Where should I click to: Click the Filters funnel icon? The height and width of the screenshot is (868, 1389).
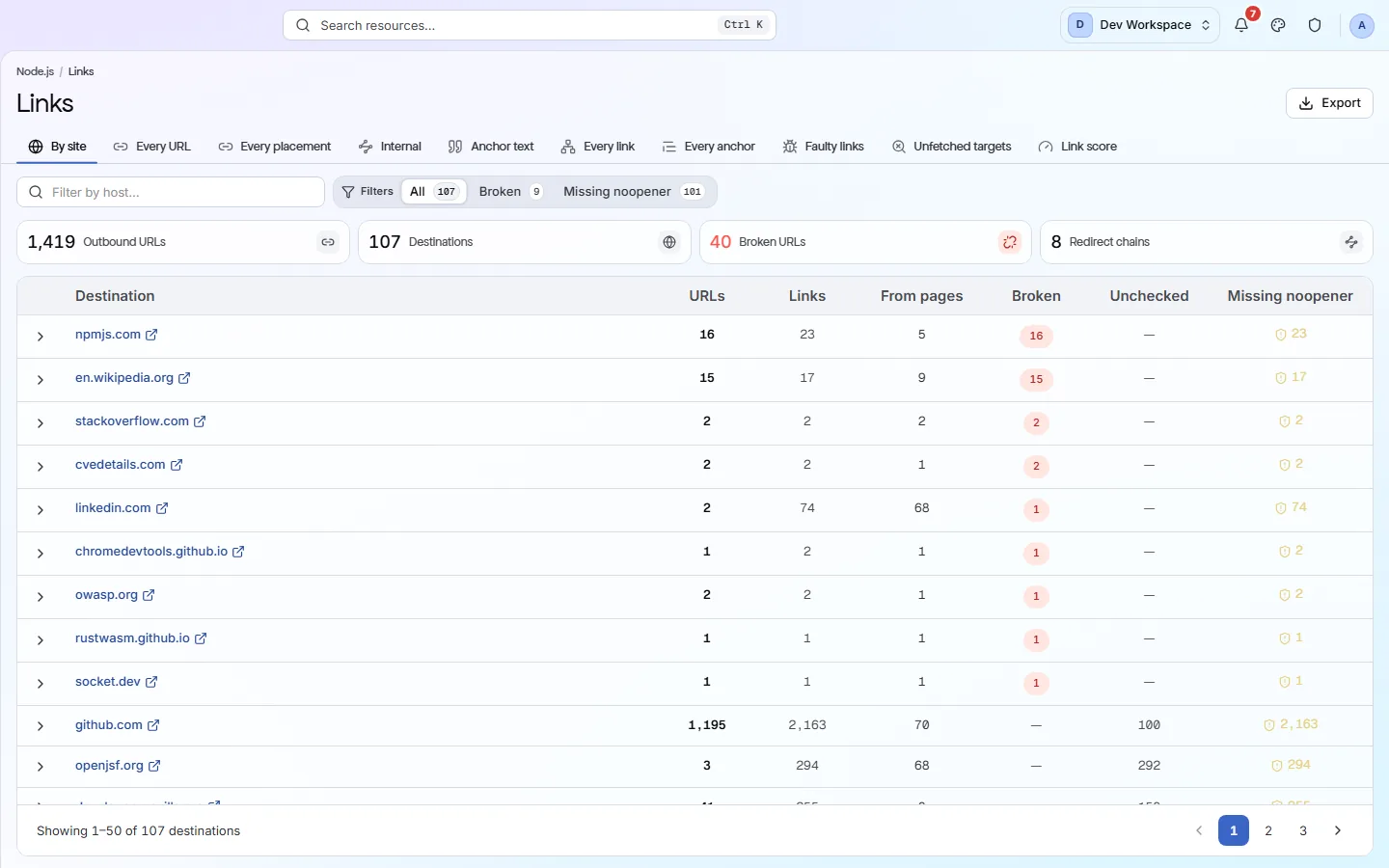348,192
